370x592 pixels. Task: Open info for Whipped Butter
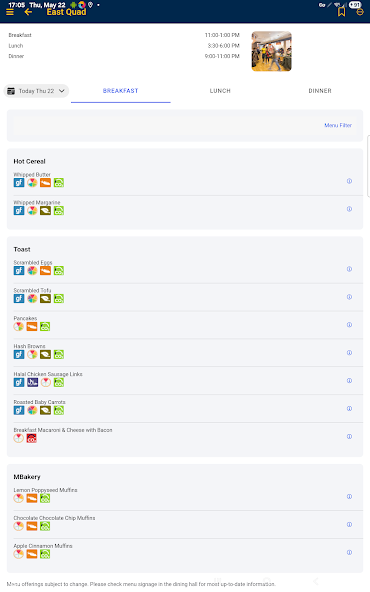coord(349,181)
